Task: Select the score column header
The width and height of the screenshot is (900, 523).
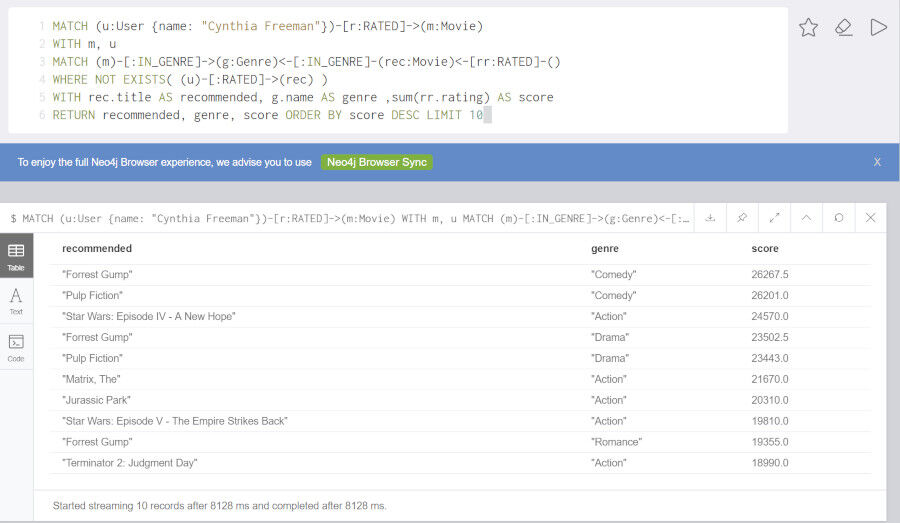Action: click(x=765, y=249)
